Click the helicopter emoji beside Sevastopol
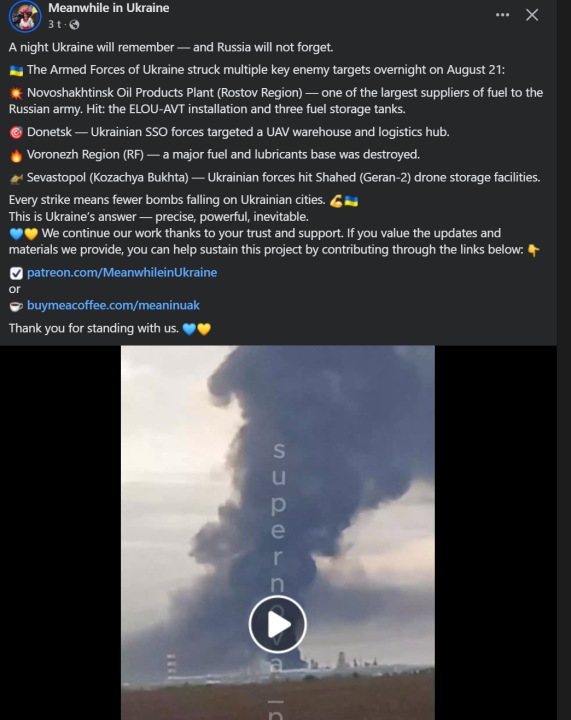 point(16,178)
